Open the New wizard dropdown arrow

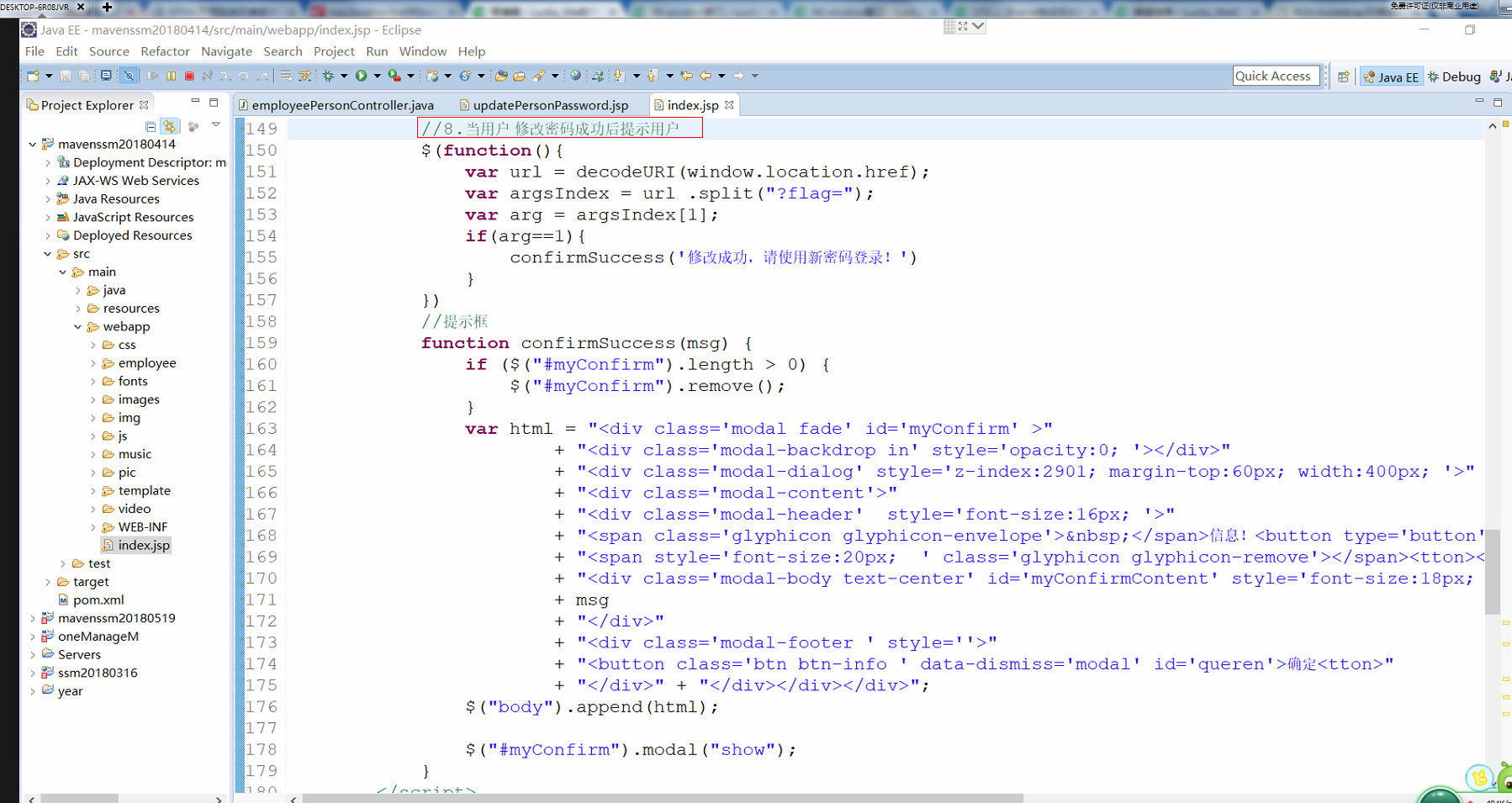pyautogui.click(x=49, y=76)
